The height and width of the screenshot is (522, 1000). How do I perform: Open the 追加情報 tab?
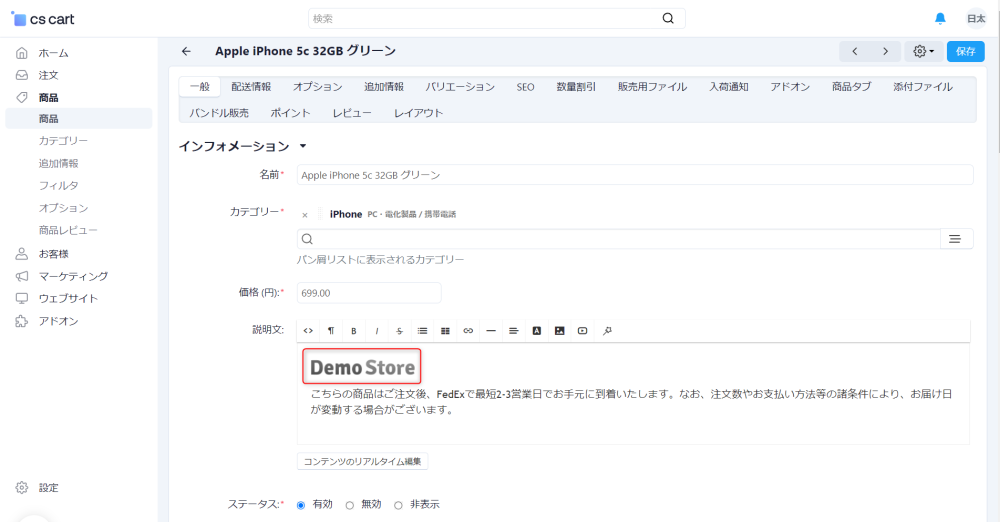pos(384,87)
